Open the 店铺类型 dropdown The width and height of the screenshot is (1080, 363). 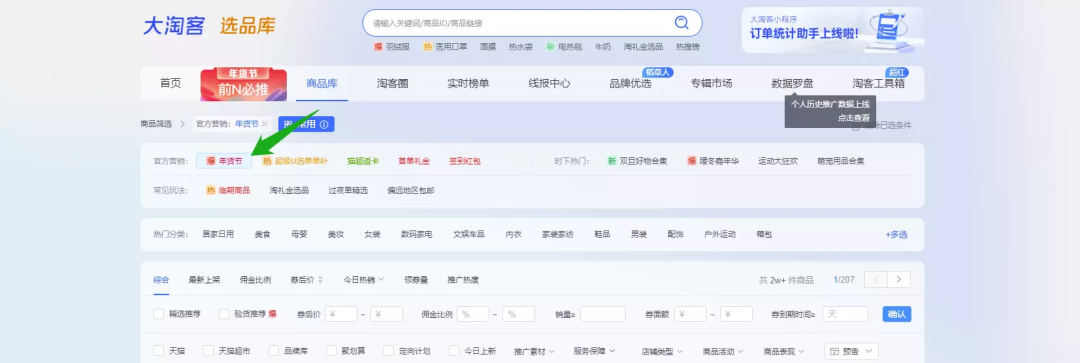[661, 351]
